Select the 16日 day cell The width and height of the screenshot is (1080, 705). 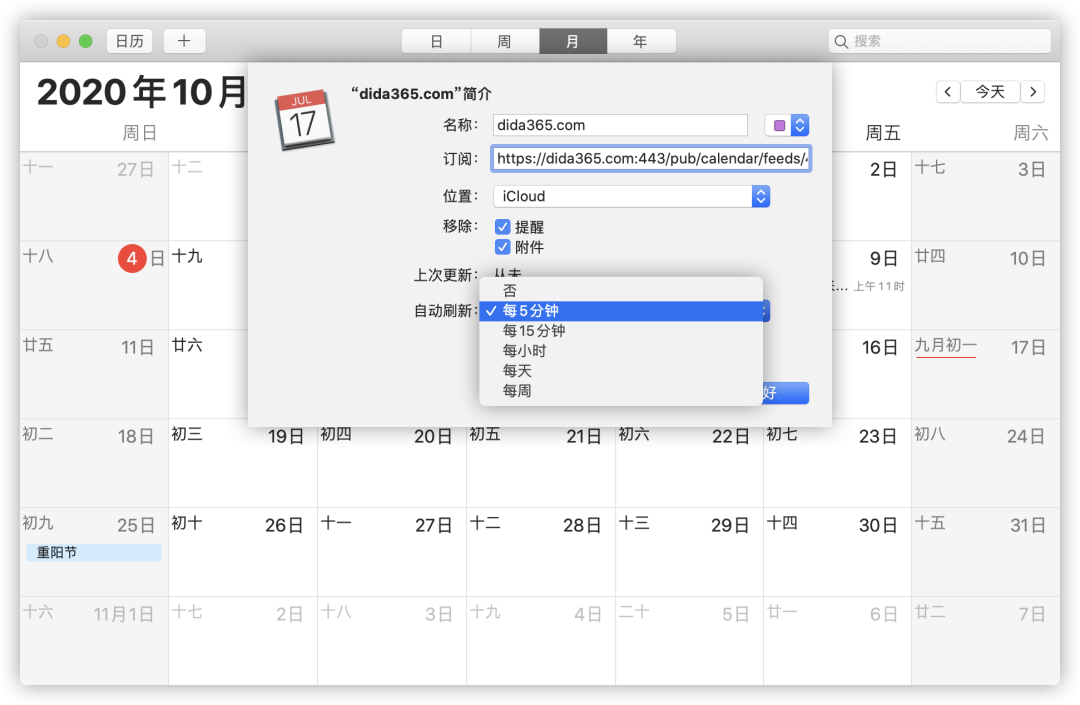click(x=872, y=375)
